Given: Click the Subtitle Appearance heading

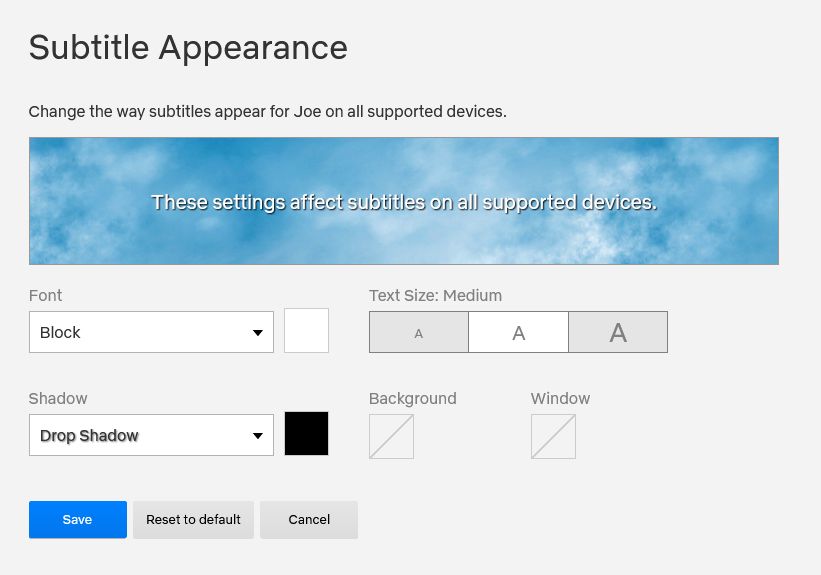Looking at the screenshot, I should pyautogui.click(x=188, y=47).
